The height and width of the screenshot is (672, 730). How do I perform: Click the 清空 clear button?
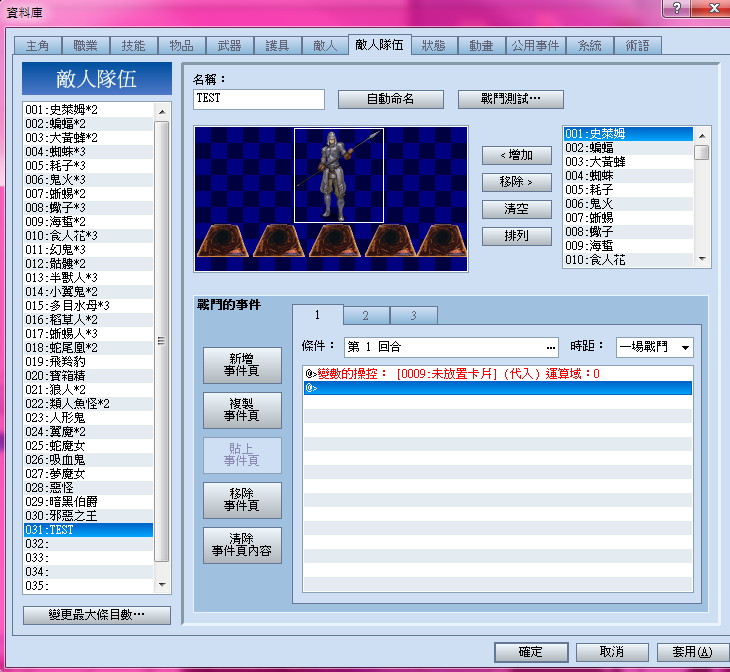(x=516, y=209)
